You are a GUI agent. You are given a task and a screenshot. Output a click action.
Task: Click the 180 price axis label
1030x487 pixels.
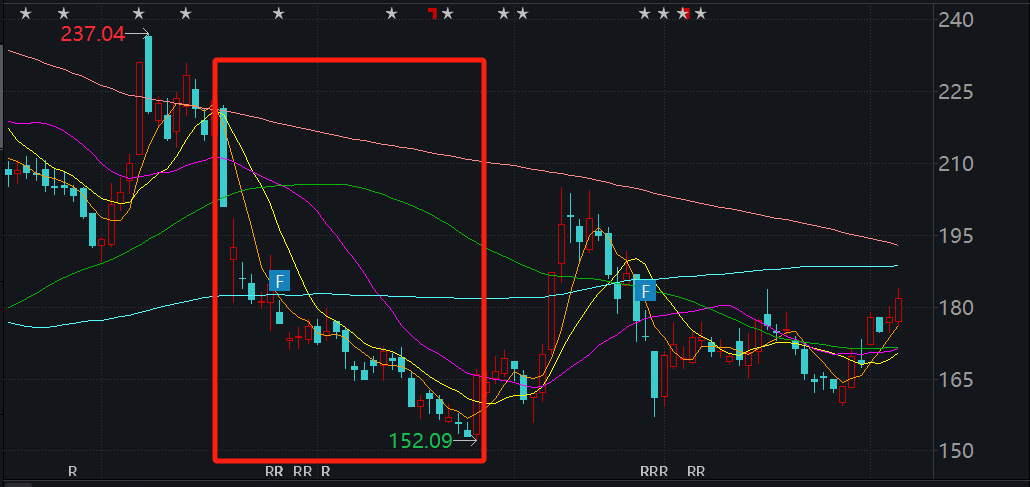click(x=957, y=308)
